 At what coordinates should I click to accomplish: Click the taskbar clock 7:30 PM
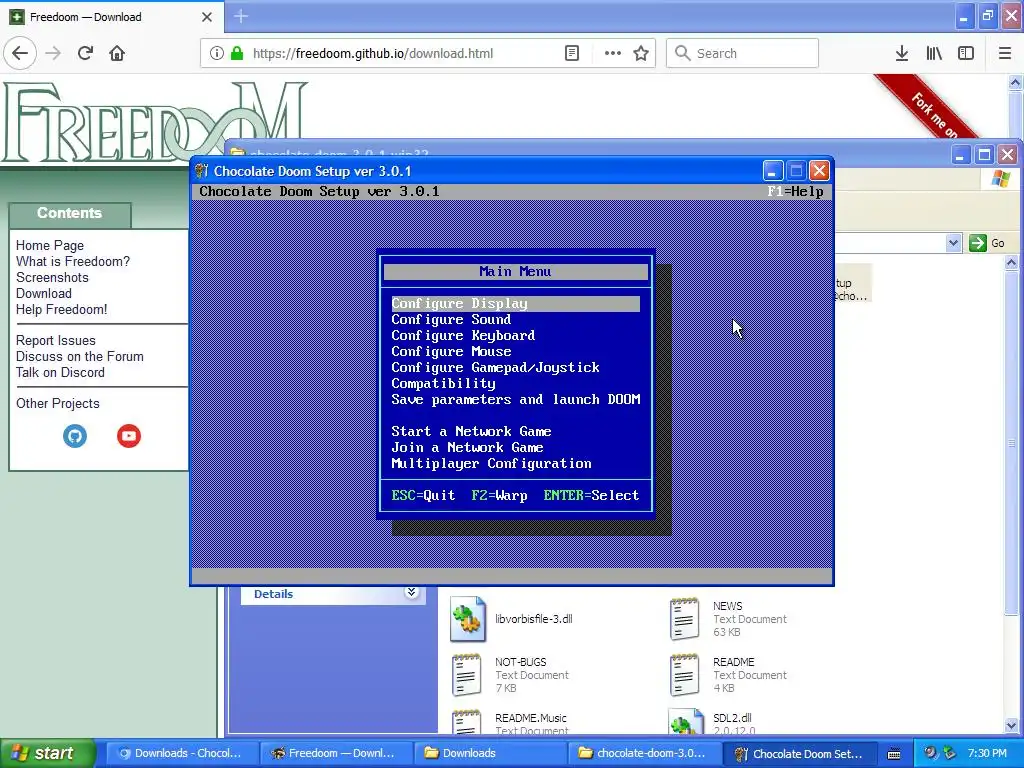[987, 753]
